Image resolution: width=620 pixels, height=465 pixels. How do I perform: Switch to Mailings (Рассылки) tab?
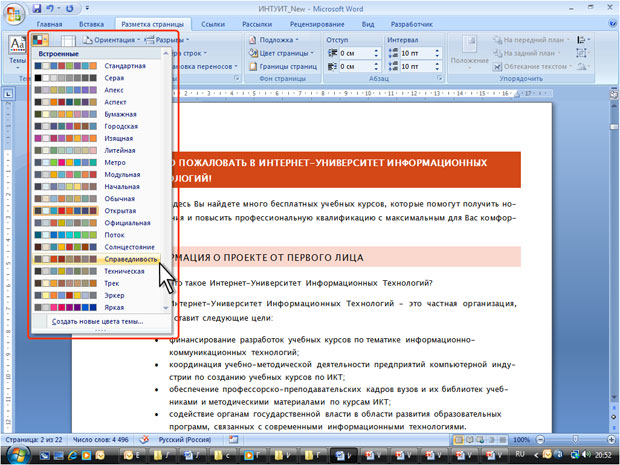coord(257,24)
